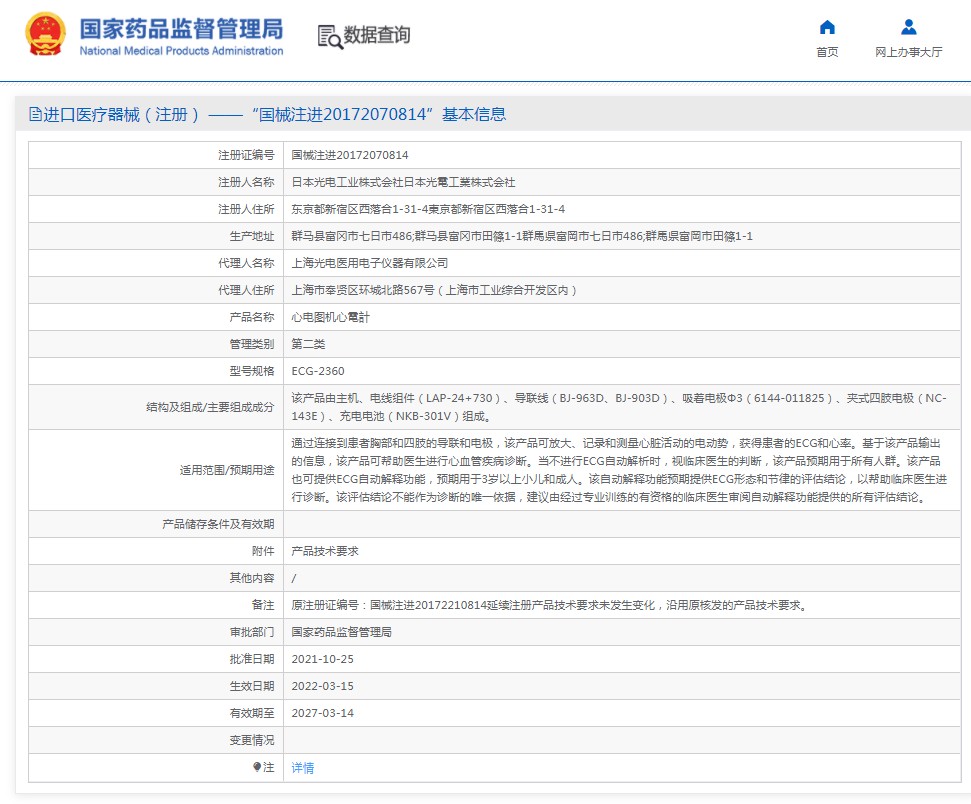Click the 国家药品监督管理局 site title
This screenshot has height=804, width=971.
pos(181,27)
